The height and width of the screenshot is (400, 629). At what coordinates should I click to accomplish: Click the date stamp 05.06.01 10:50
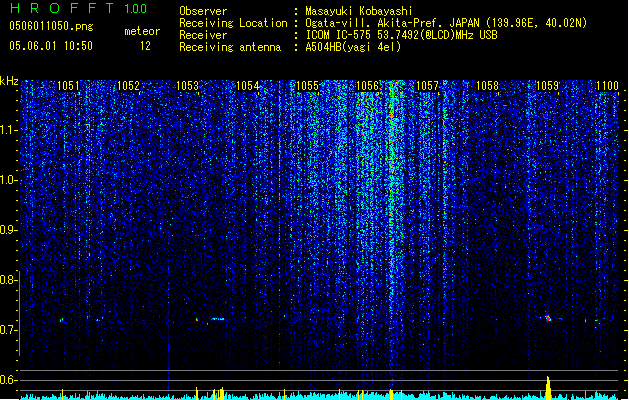[51, 46]
